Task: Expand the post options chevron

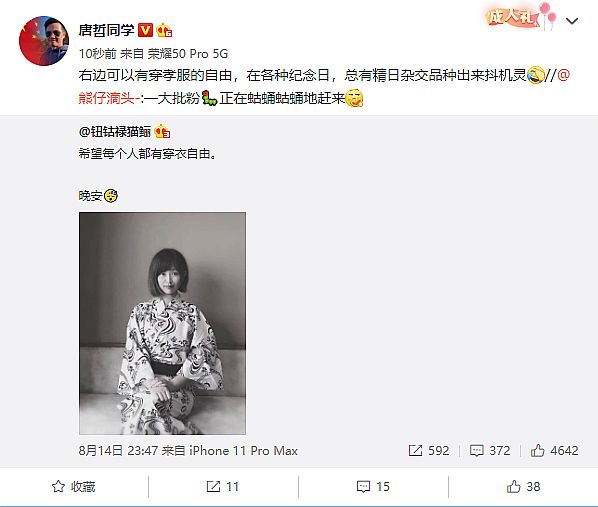Action: coord(572,21)
